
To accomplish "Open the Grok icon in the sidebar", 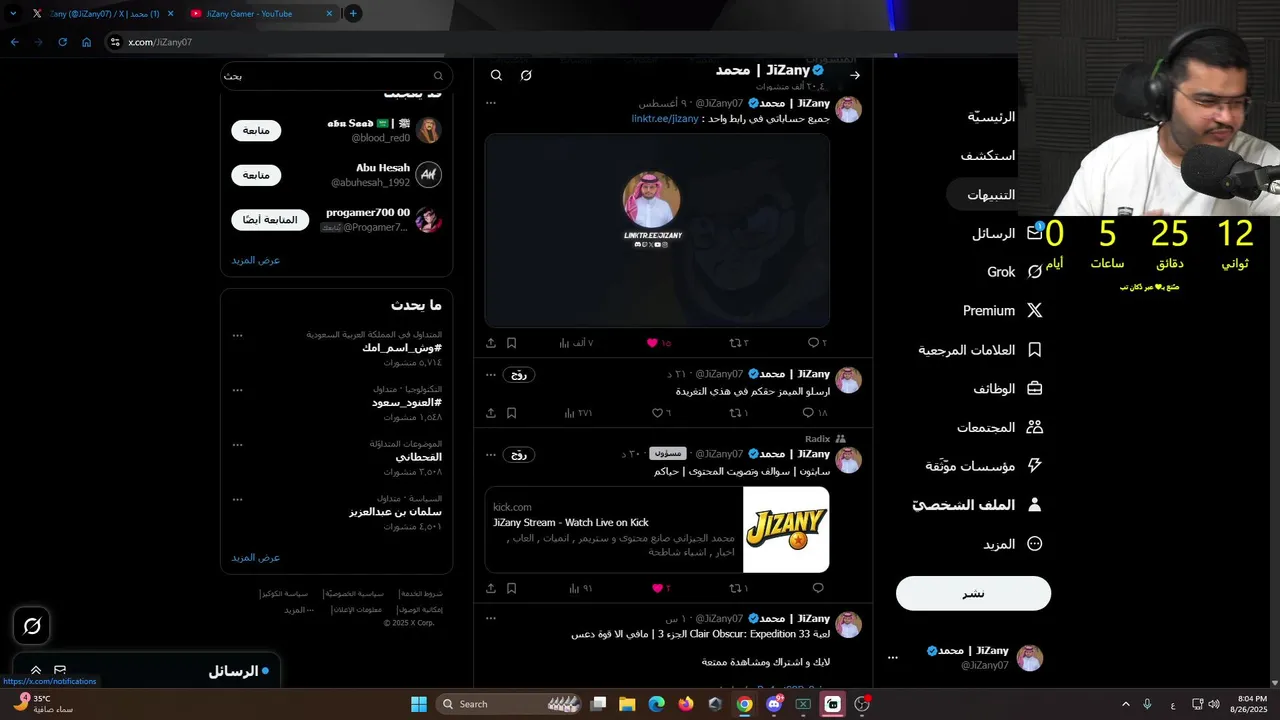I will tap(1035, 272).
